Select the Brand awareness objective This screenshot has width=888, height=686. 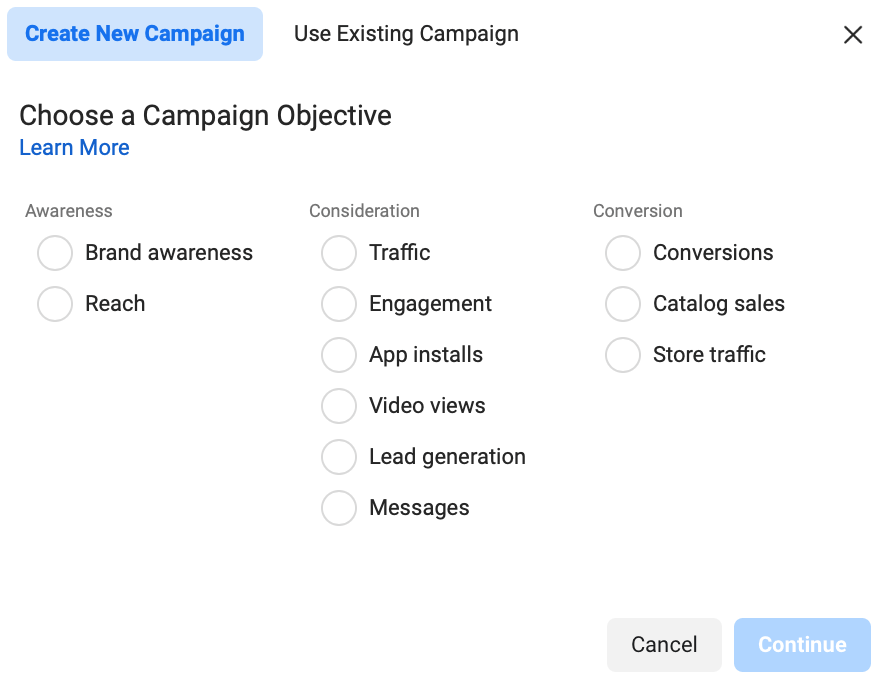tap(55, 253)
